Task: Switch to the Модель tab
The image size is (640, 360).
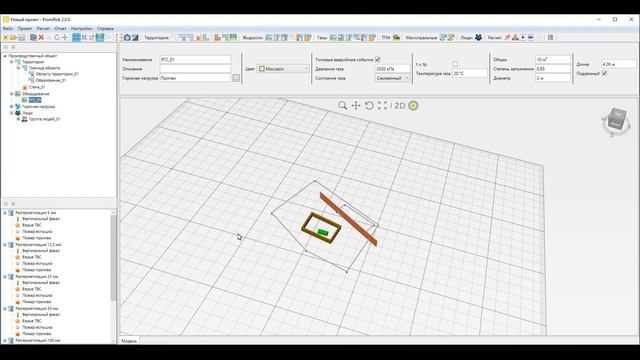Action: pyautogui.click(x=129, y=341)
